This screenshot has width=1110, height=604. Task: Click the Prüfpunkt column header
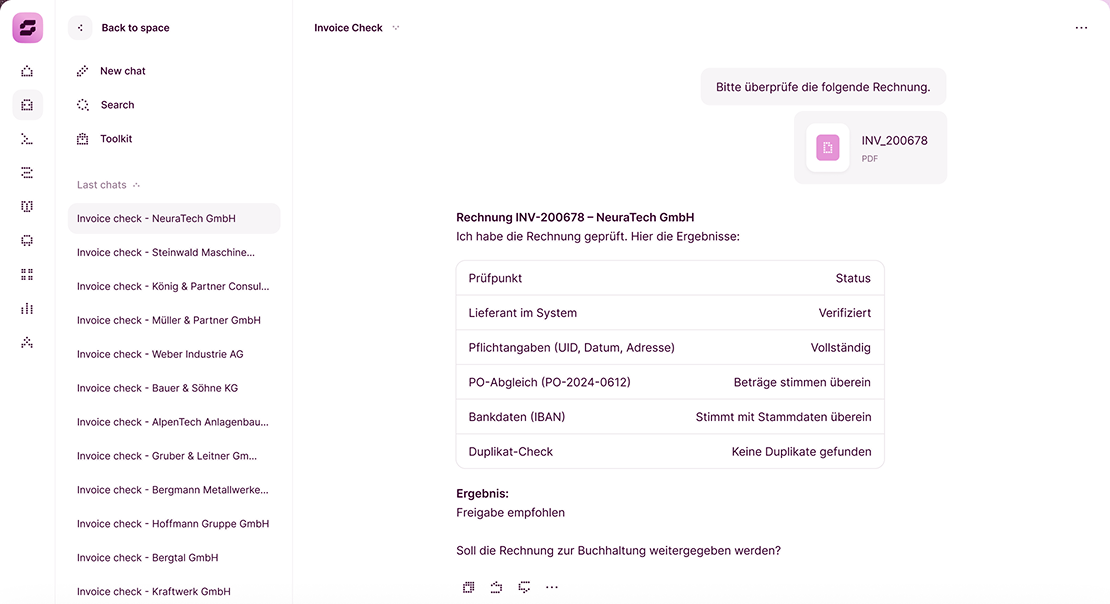[x=495, y=278]
